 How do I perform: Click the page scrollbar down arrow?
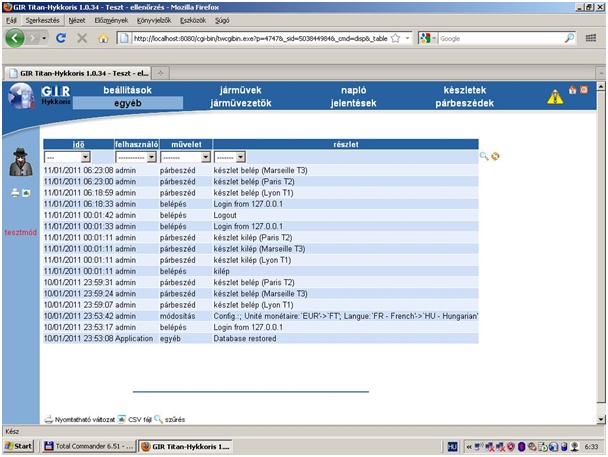[x=601, y=419]
